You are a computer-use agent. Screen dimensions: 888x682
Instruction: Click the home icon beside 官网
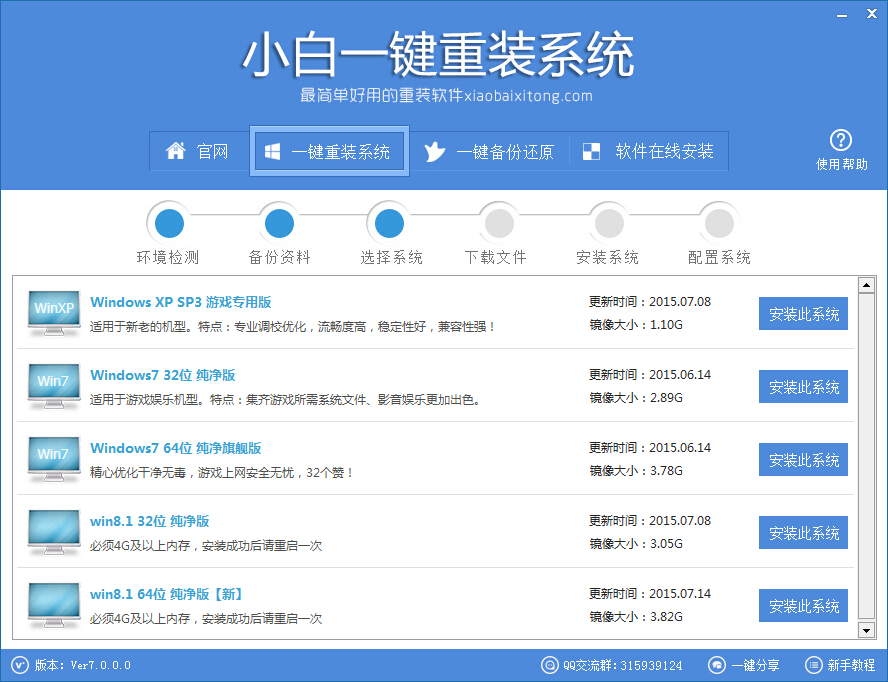(172, 151)
